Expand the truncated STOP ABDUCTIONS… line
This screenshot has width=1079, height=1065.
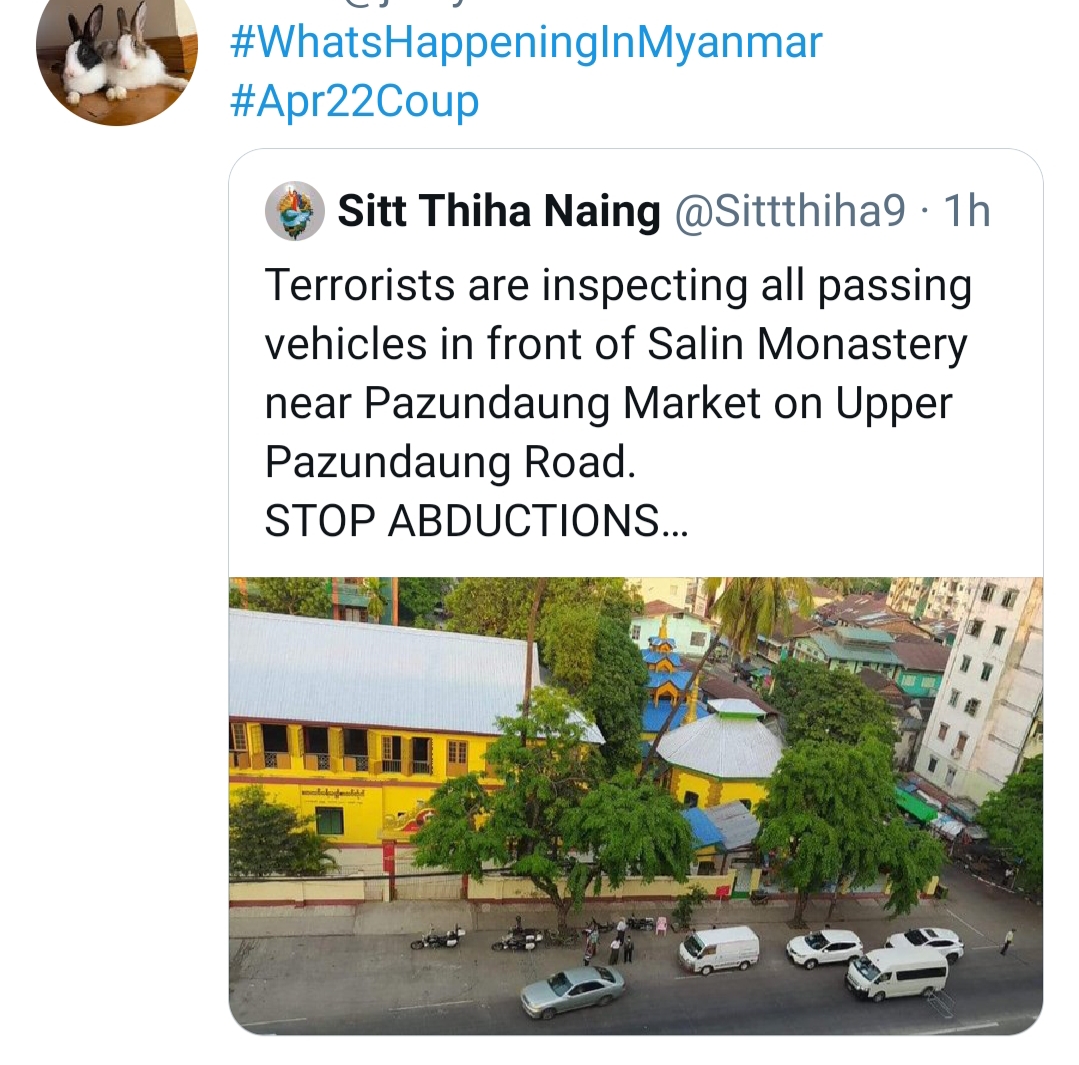coord(476,521)
